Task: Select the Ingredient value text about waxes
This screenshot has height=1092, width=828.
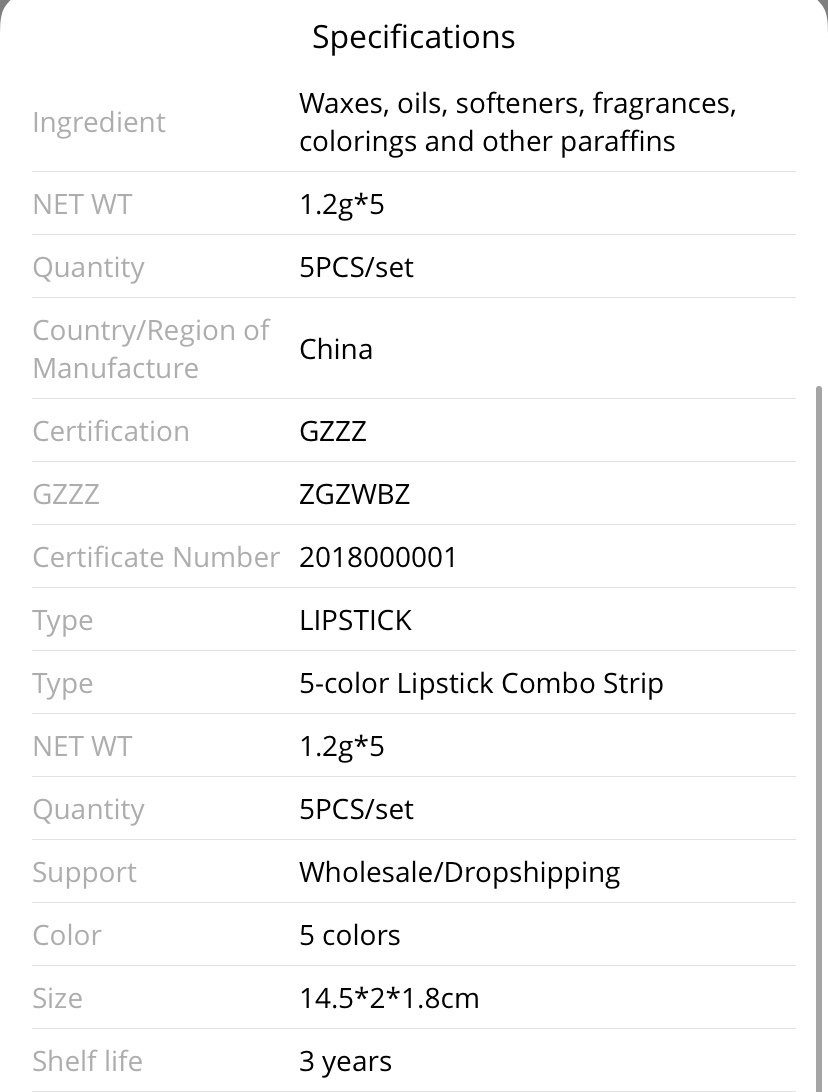Action: click(517, 122)
